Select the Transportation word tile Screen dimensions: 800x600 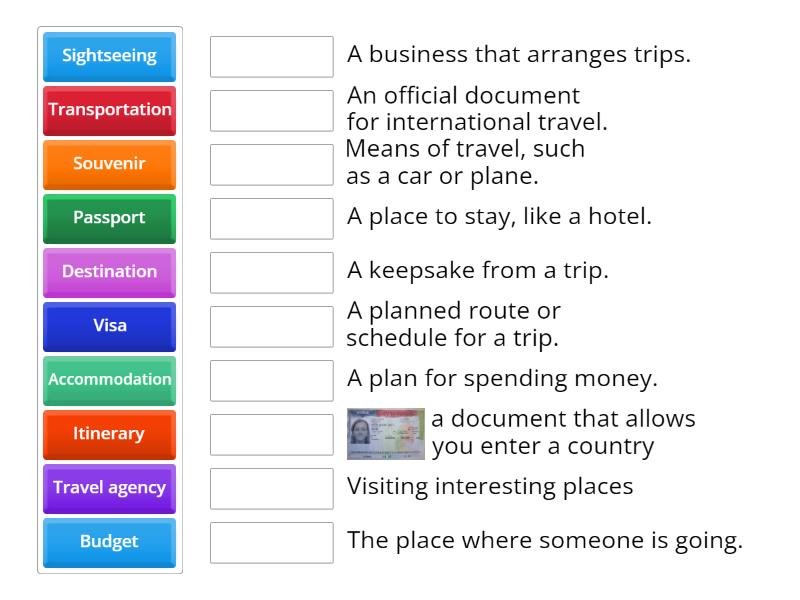pyautogui.click(x=108, y=111)
